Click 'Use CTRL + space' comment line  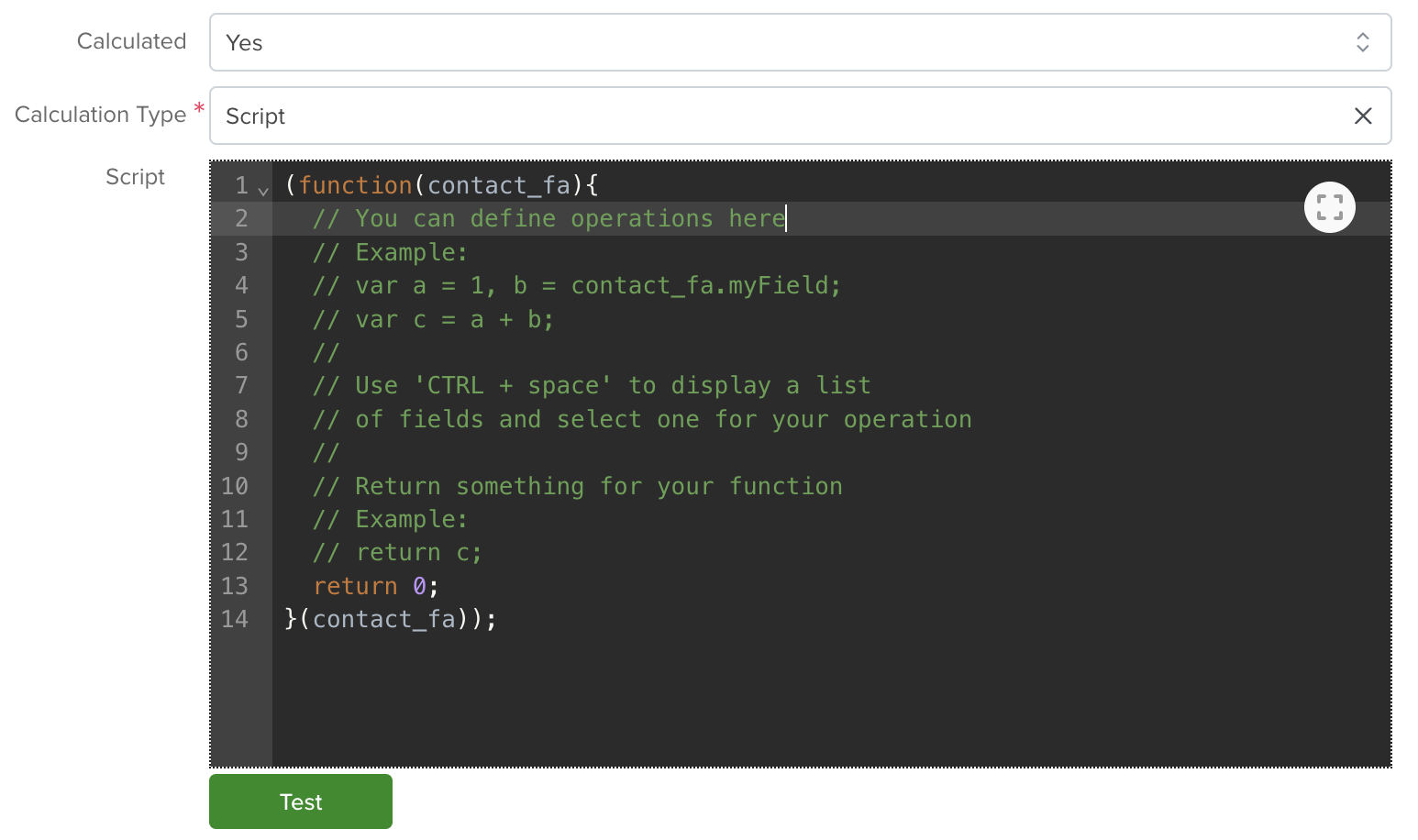[x=592, y=385]
